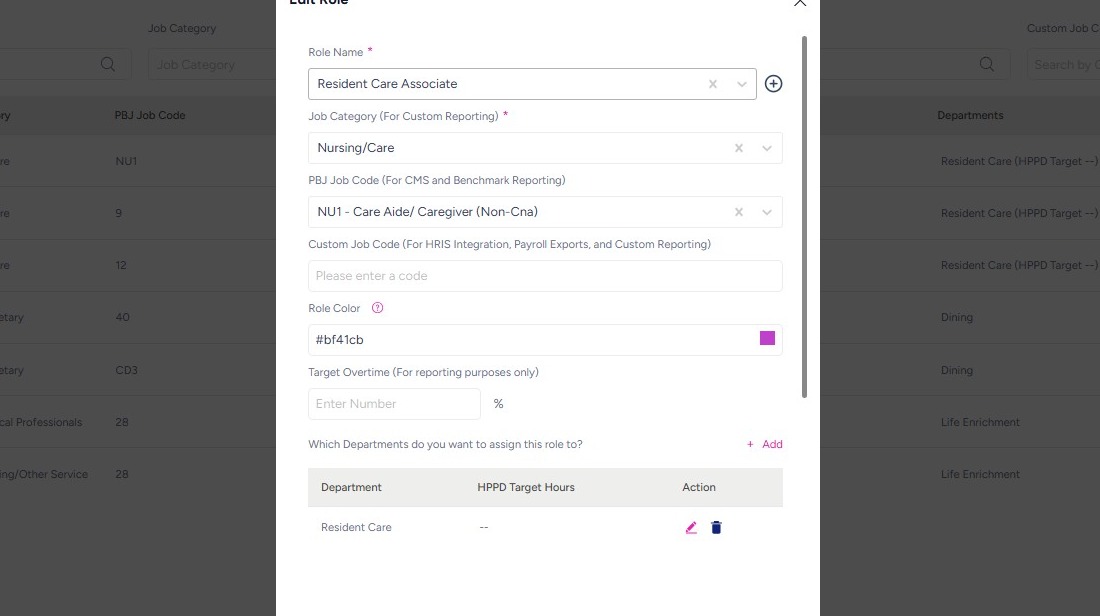Click the role color hex code field

(530, 340)
